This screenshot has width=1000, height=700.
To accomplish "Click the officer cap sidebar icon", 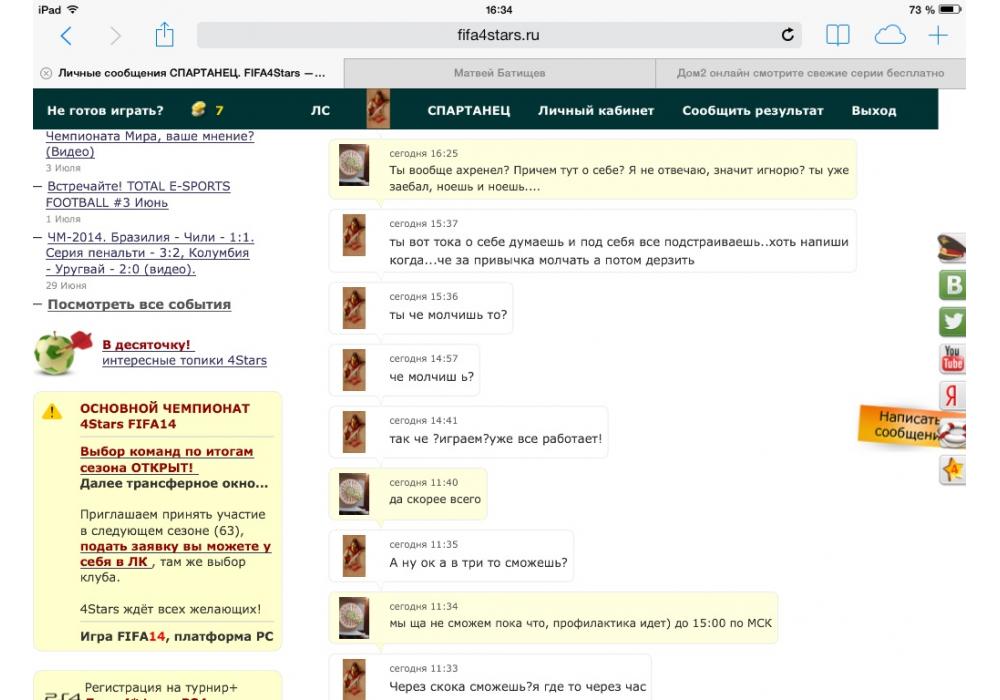I will click(952, 248).
